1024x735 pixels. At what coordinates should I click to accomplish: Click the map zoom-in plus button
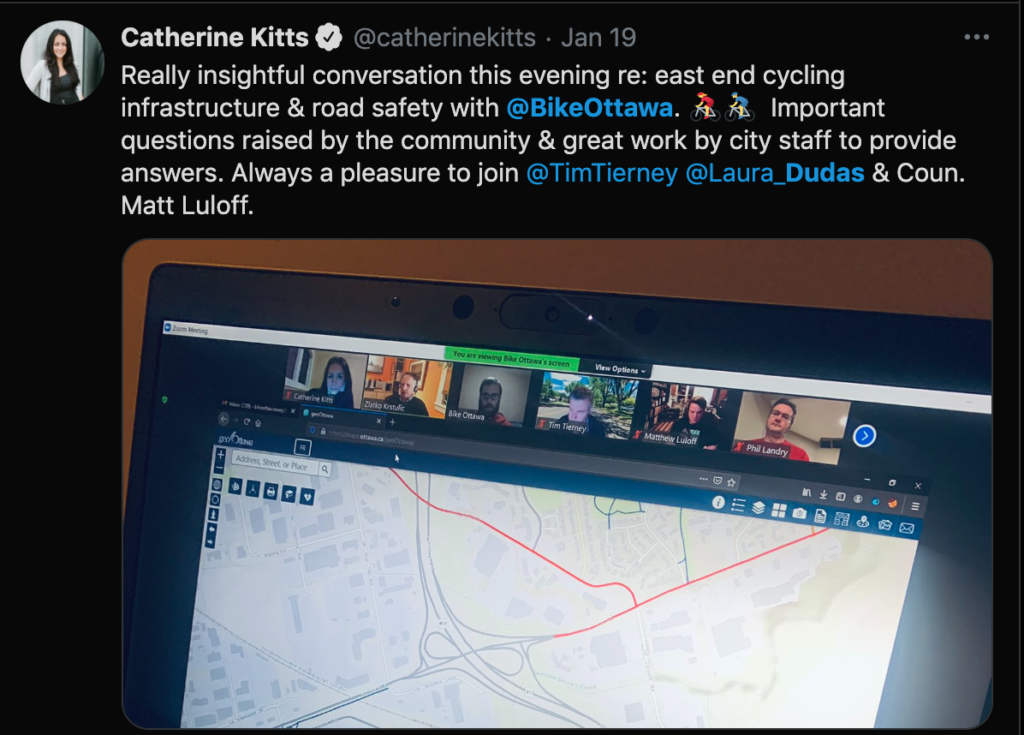221,454
